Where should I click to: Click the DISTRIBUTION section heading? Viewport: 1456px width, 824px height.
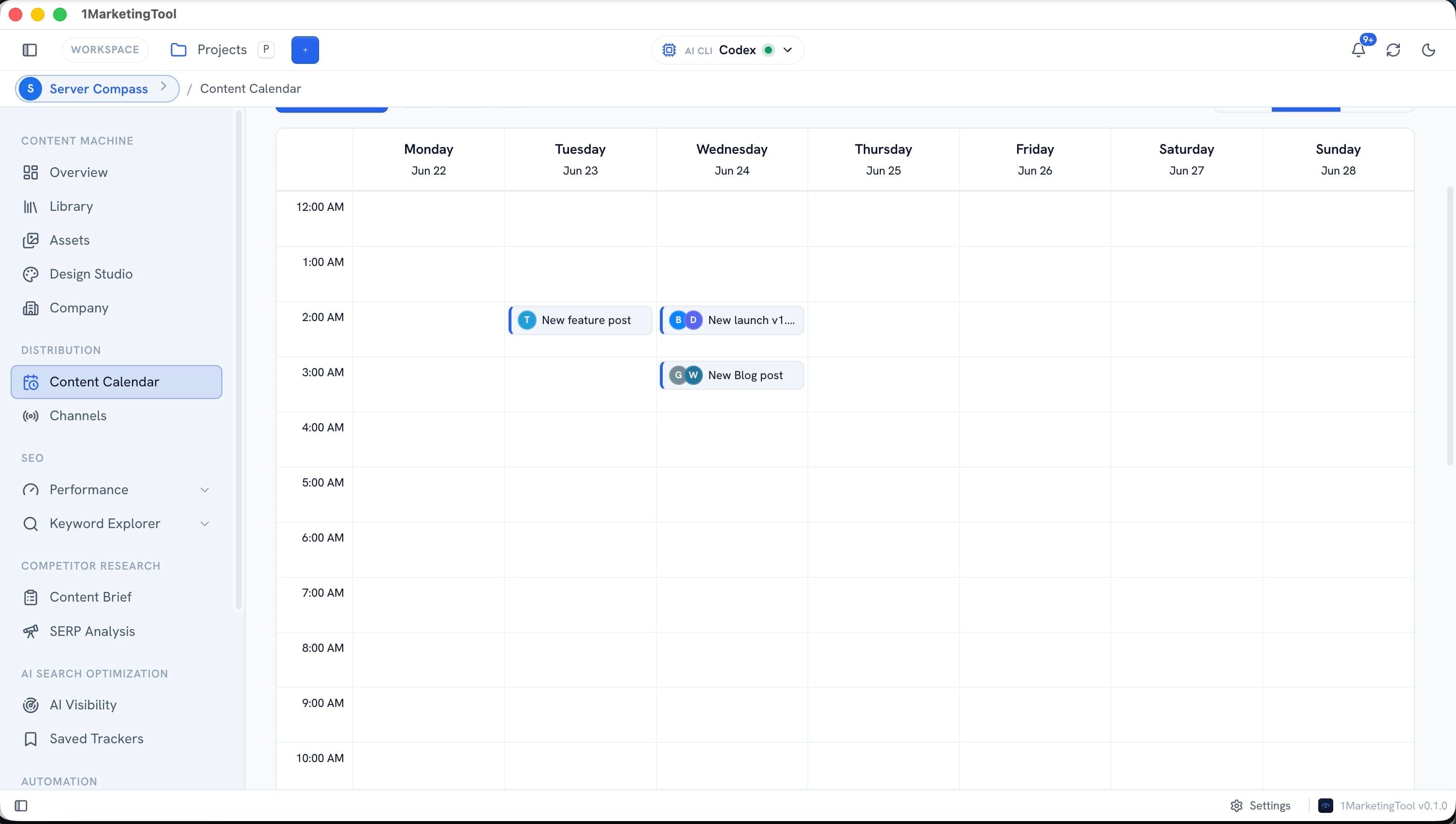61,350
